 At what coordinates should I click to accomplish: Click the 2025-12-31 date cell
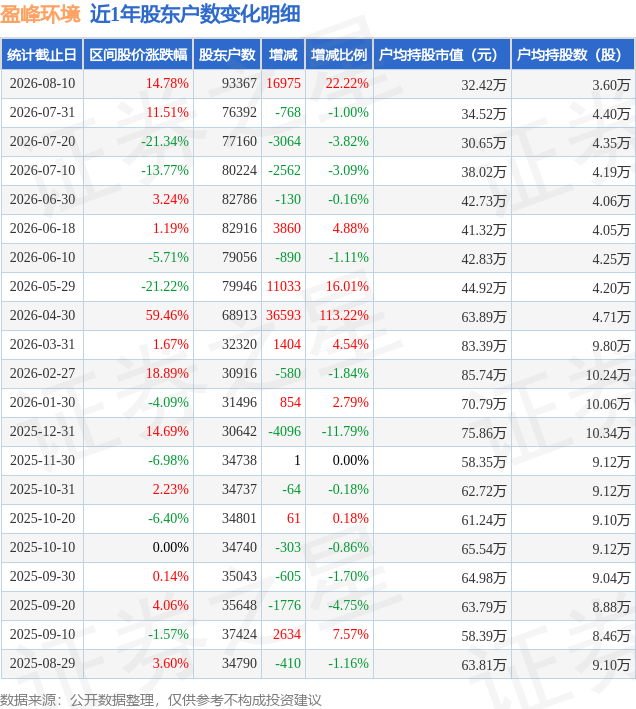tap(42, 431)
